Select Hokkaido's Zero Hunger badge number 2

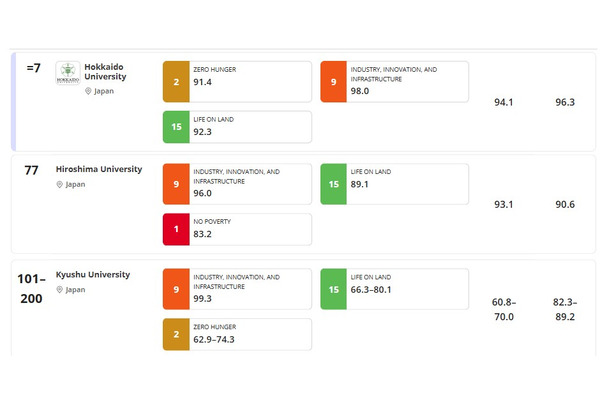point(176,82)
